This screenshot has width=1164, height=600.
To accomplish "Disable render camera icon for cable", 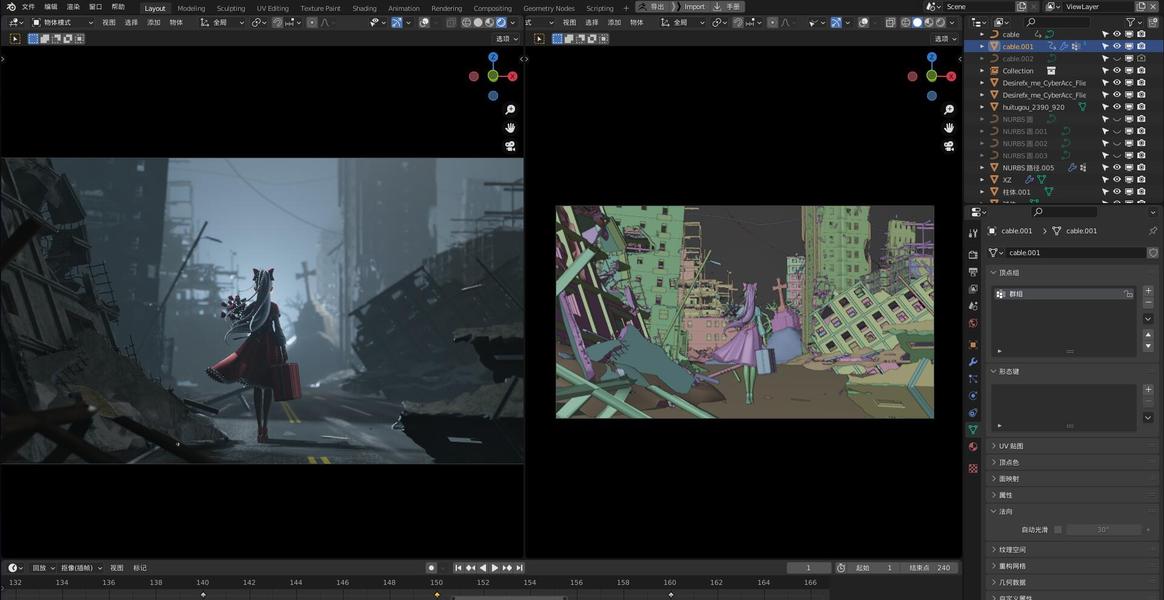I will point(1141,34).
